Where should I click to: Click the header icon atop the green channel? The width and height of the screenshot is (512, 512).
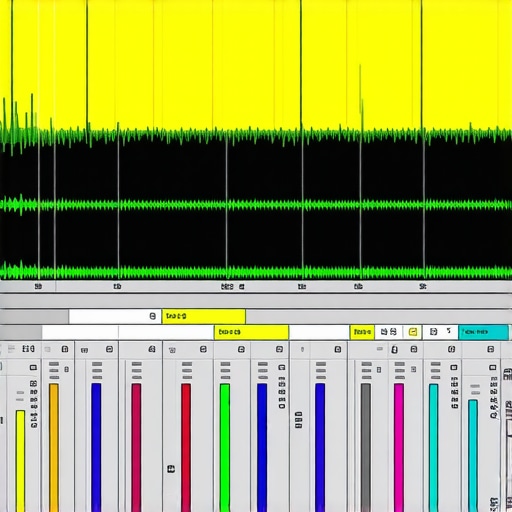pyautogui.click(x=241, y=349)
